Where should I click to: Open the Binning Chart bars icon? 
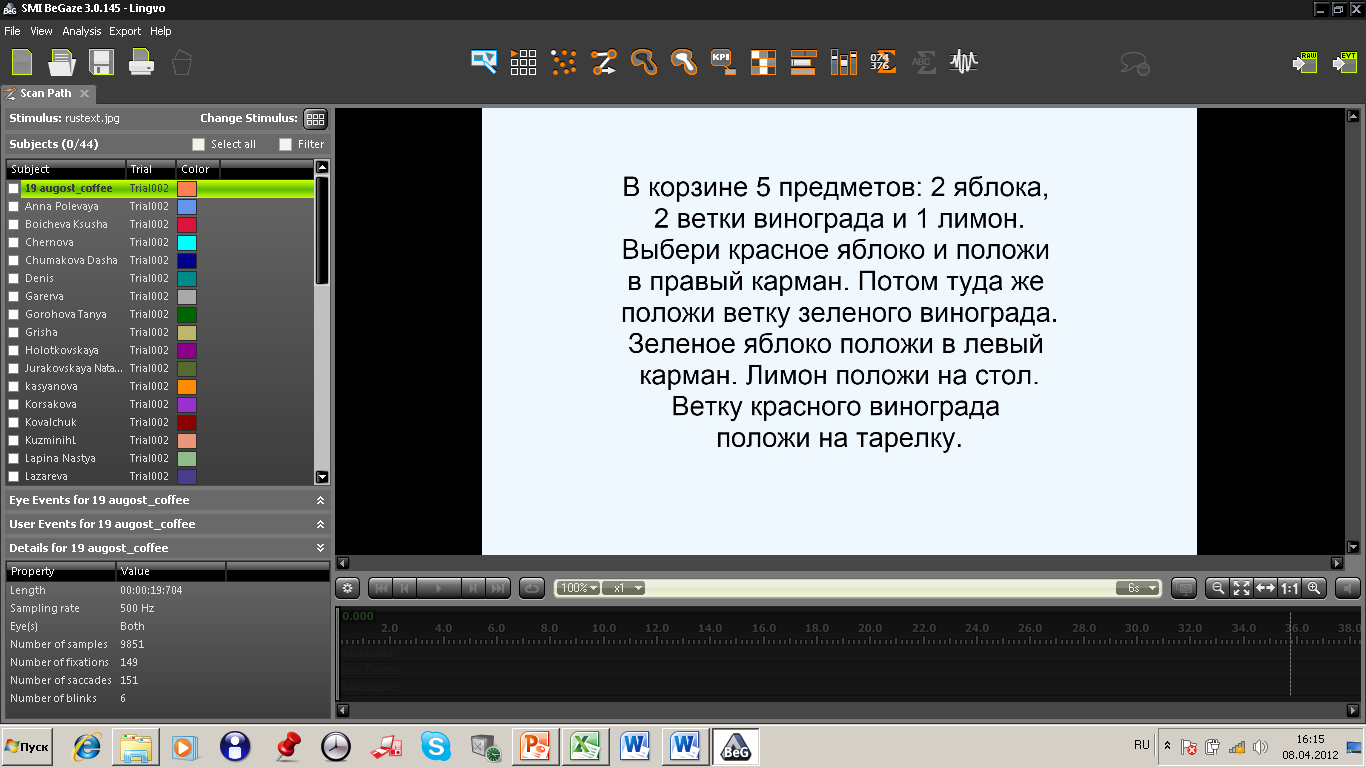pos(843,62)
